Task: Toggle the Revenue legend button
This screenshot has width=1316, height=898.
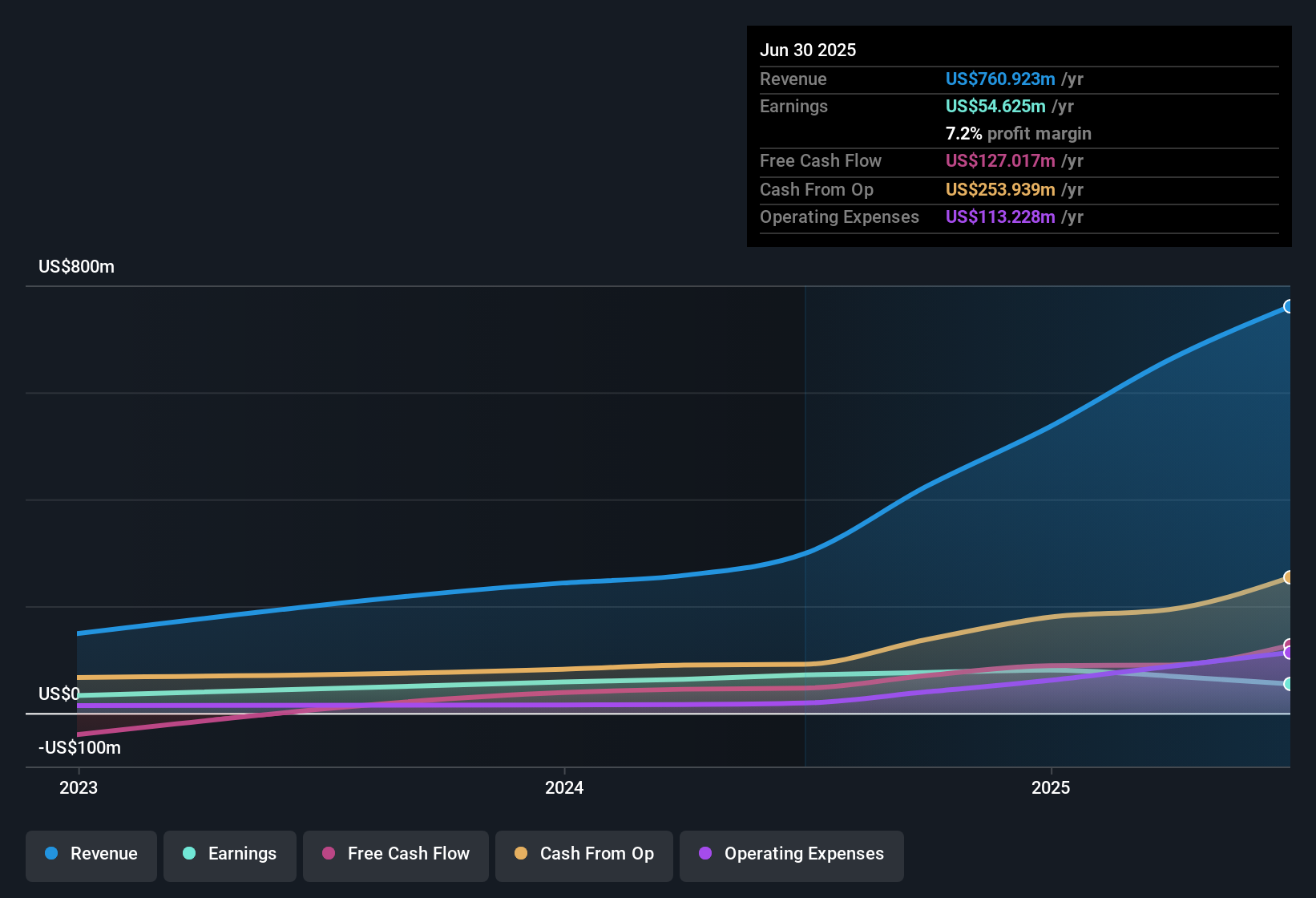Action: [x=91, y=856]
